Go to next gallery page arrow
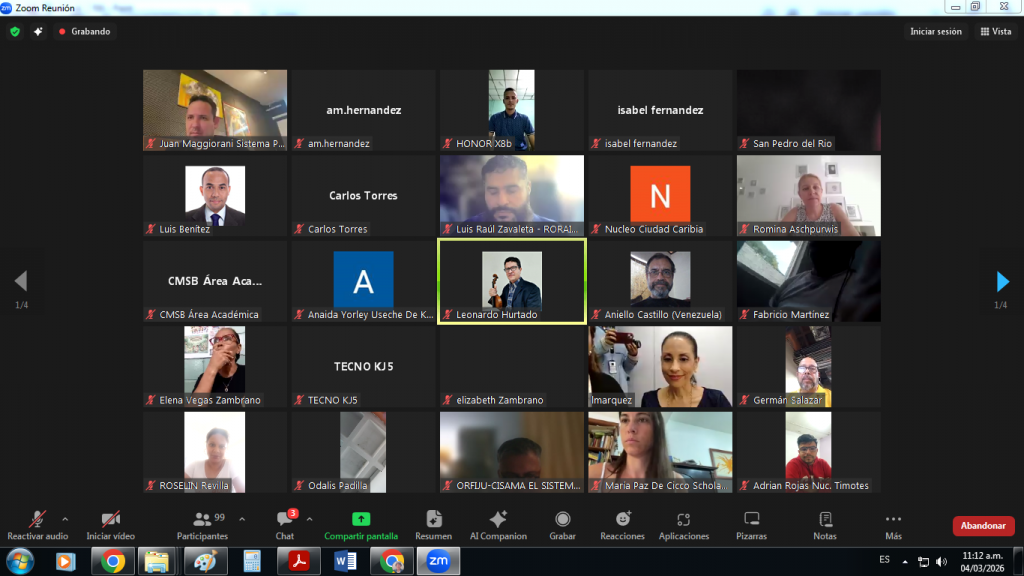Viewport: 1024px width, 576px height. [1002, 282]
